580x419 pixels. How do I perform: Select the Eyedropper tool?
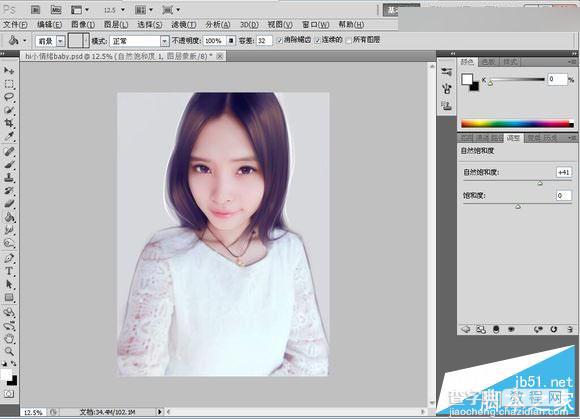click(x=9, y=136)
